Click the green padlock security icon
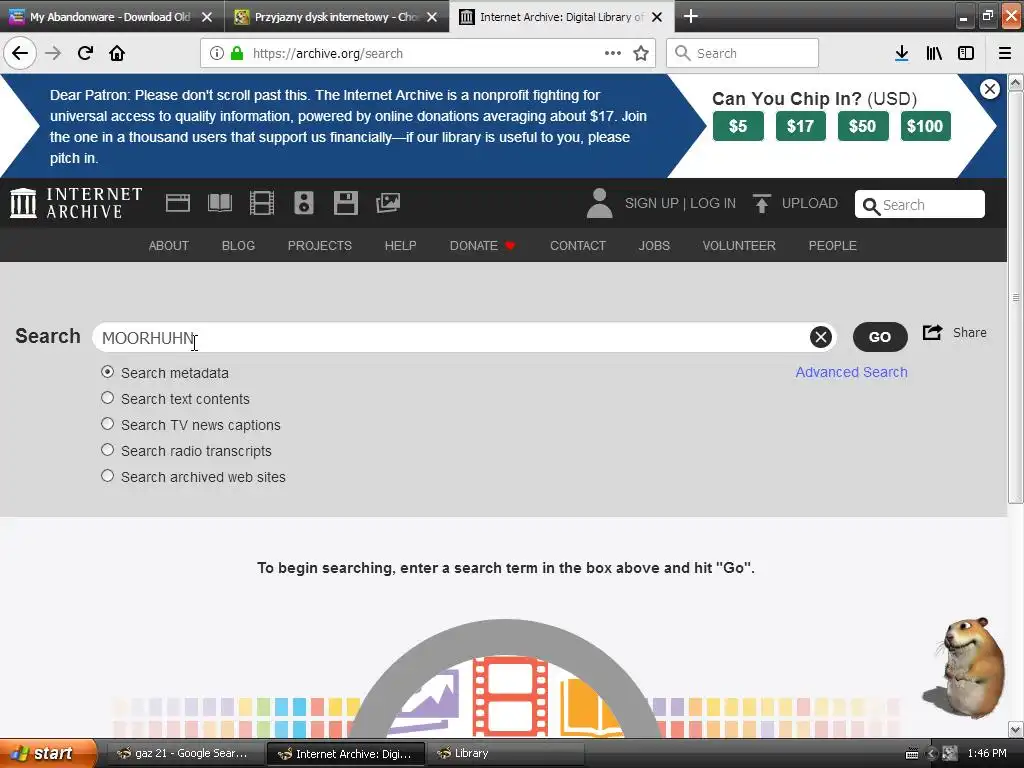 (237, 53)
